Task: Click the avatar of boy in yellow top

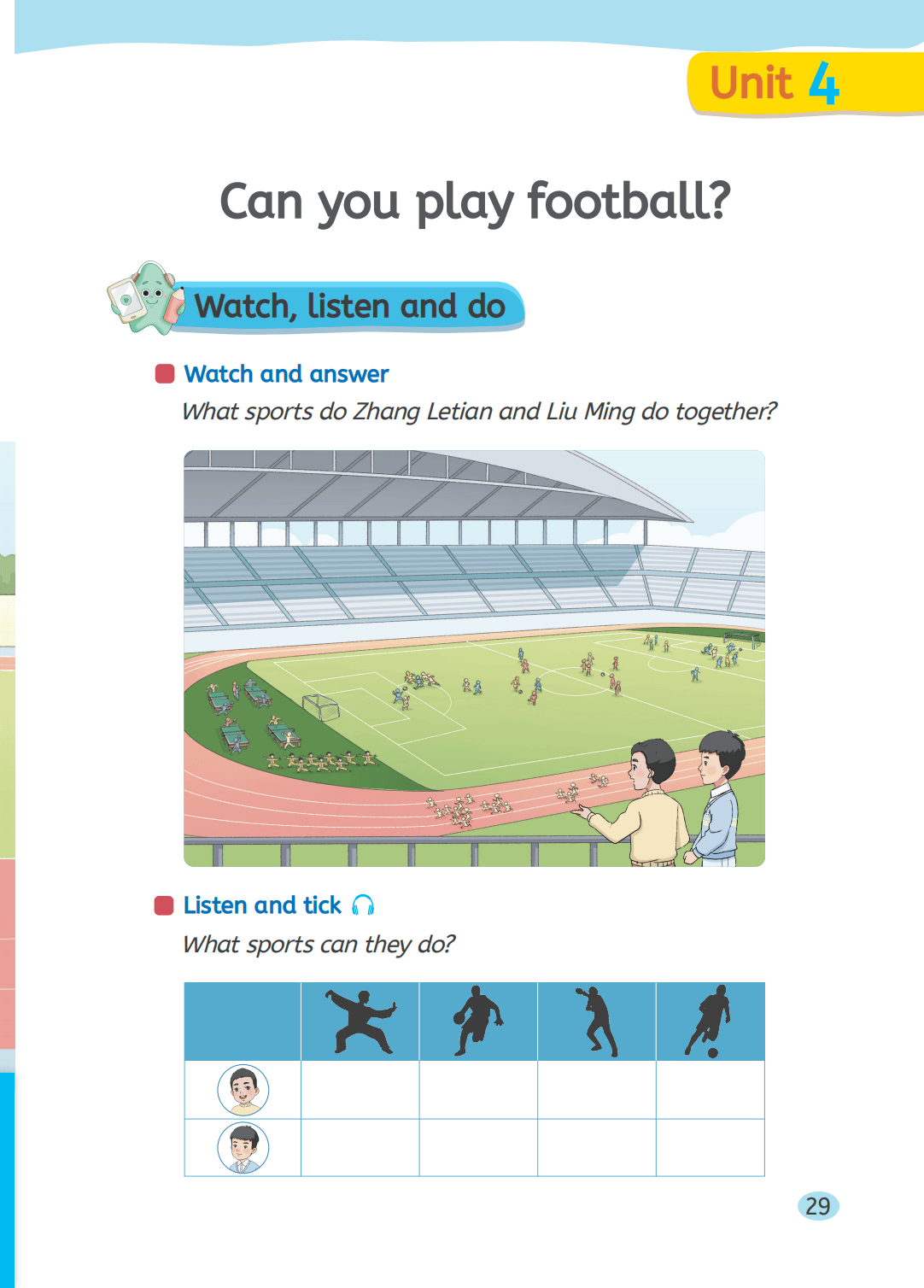Action: (243, 1090)
